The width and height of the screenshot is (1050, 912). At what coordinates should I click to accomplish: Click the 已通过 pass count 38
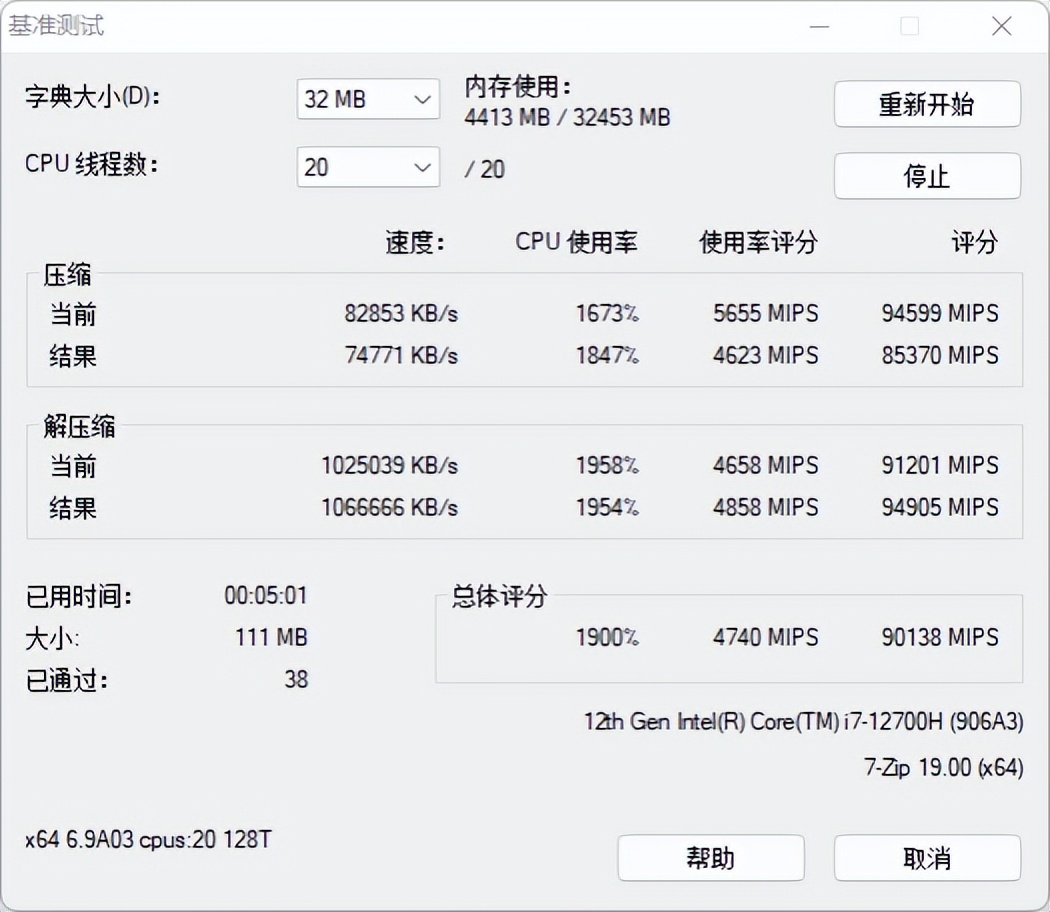pos(296,680)
